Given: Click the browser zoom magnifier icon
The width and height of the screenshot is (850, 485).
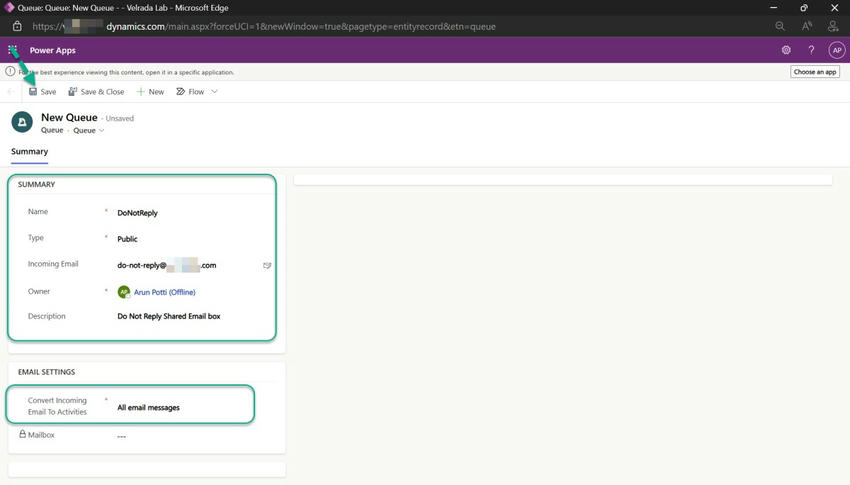Looking at the screenshot, I should tap(780, 26).
